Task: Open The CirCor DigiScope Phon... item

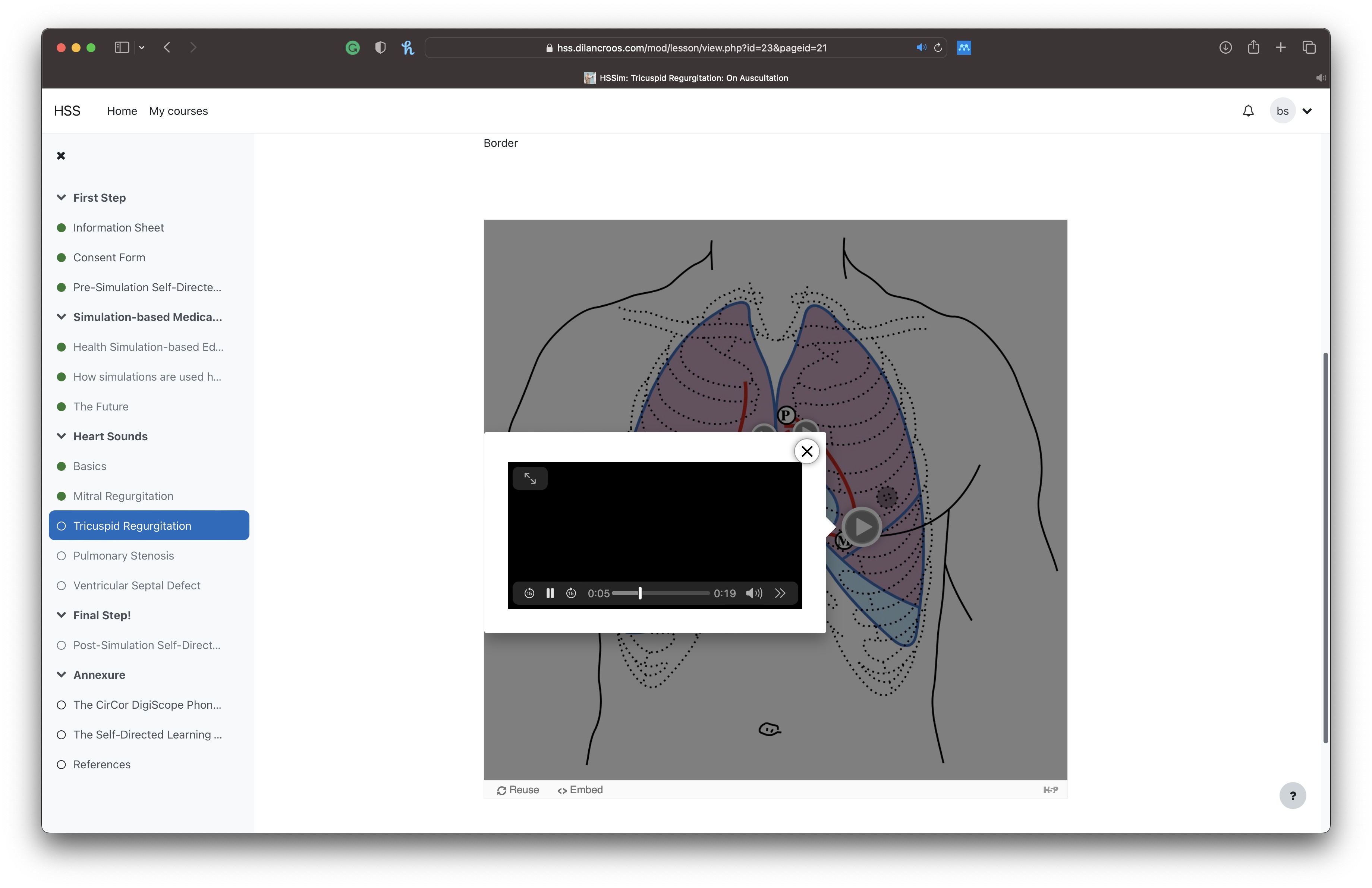Action: (147, 705)
